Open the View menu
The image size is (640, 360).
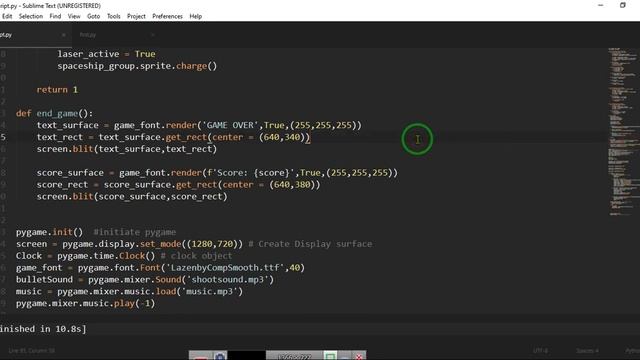pos(74,16)
